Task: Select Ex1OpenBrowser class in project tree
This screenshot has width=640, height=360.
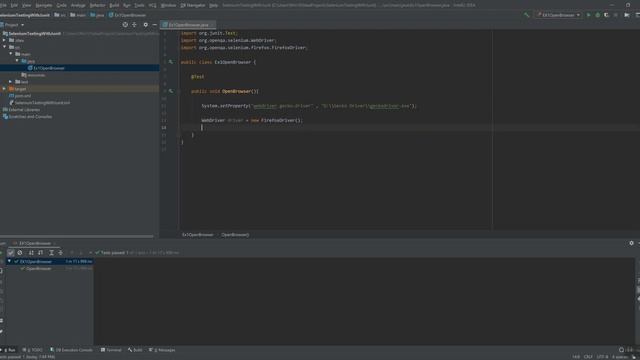Action: coord(49,68)
